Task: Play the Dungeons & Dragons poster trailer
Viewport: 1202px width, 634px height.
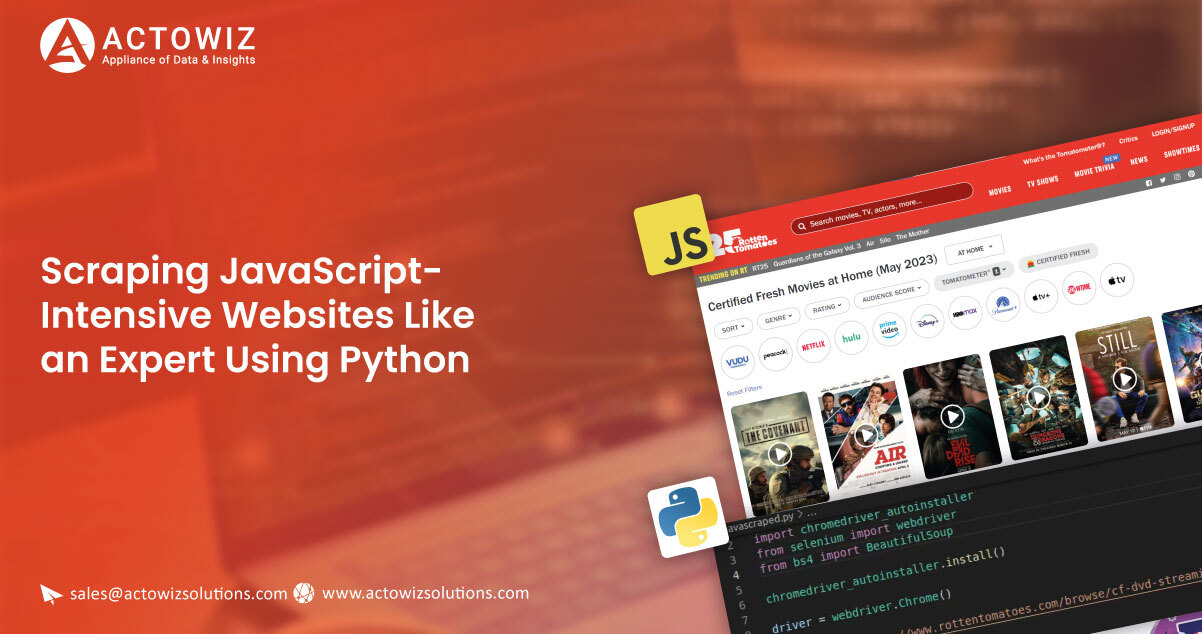Action: 1039,398
